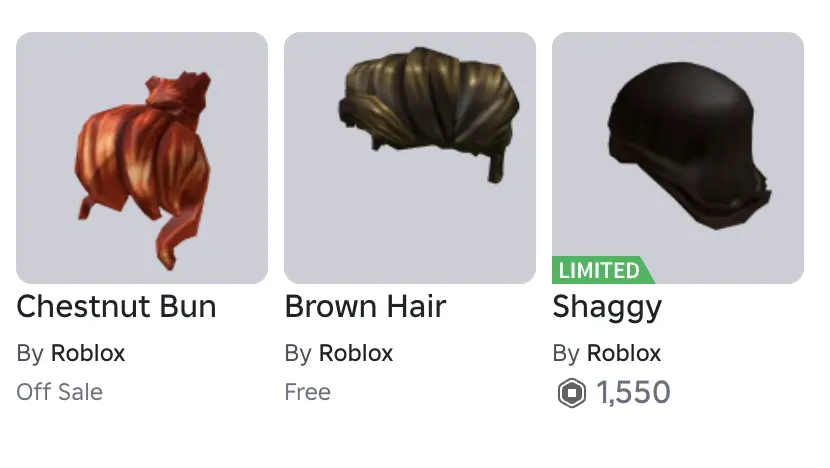Click the 'By' text under Chestnut Bun

coord(30,354)
